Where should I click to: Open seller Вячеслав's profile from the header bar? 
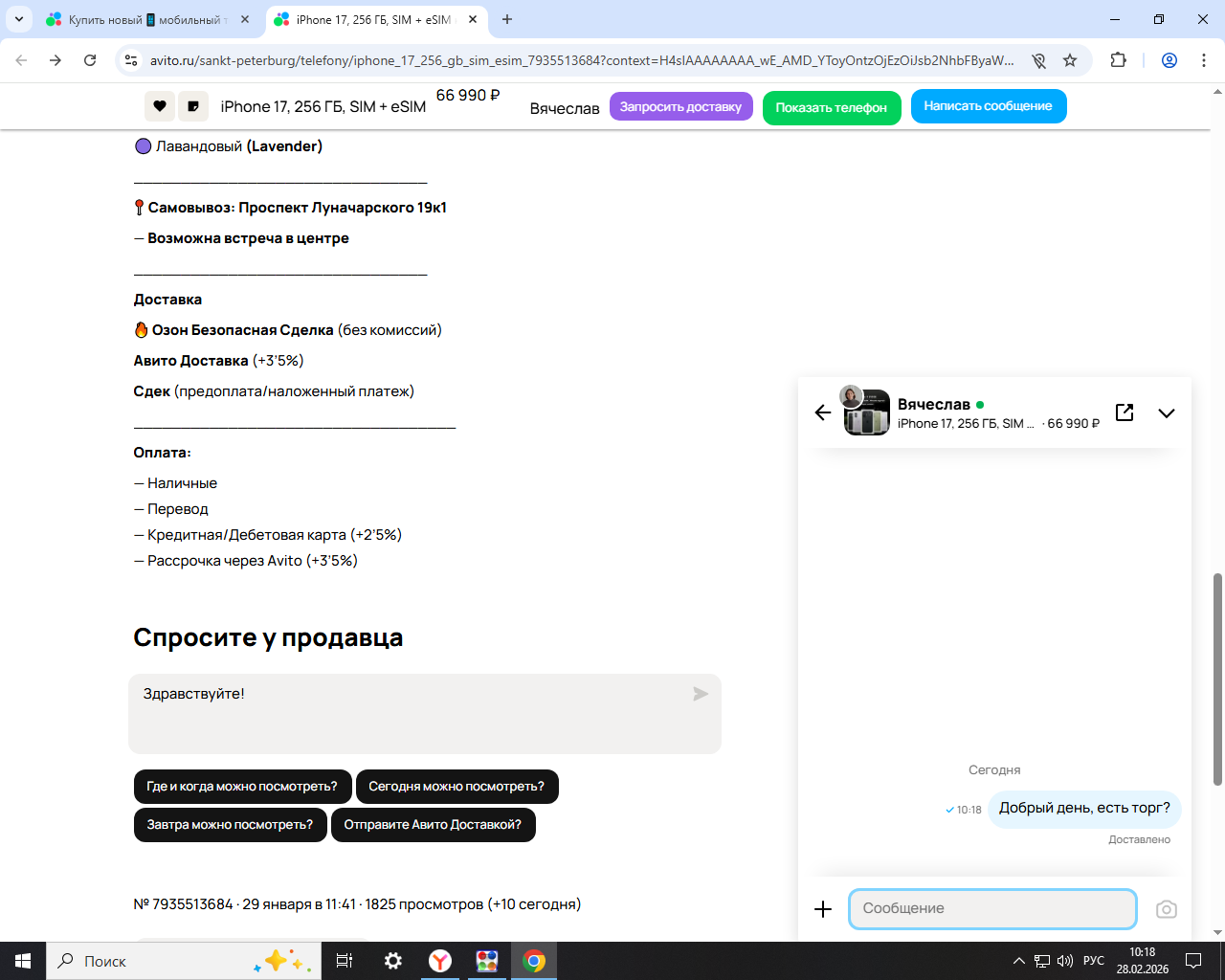click(565, 108)
